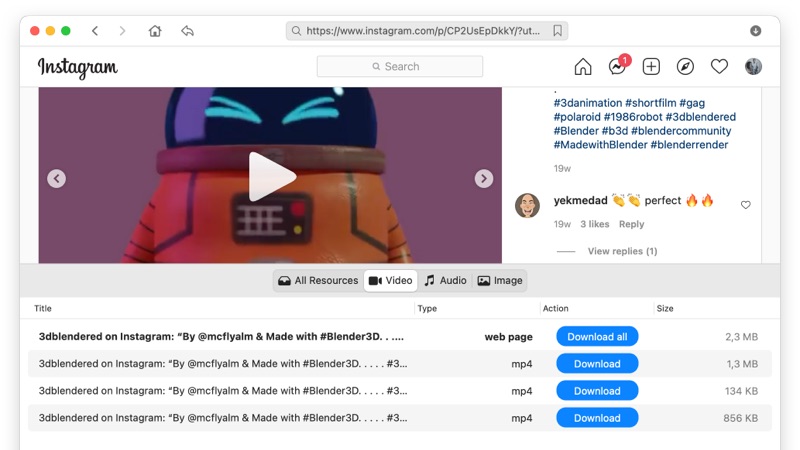Go back with the browser back arrow

pos(95,31)
